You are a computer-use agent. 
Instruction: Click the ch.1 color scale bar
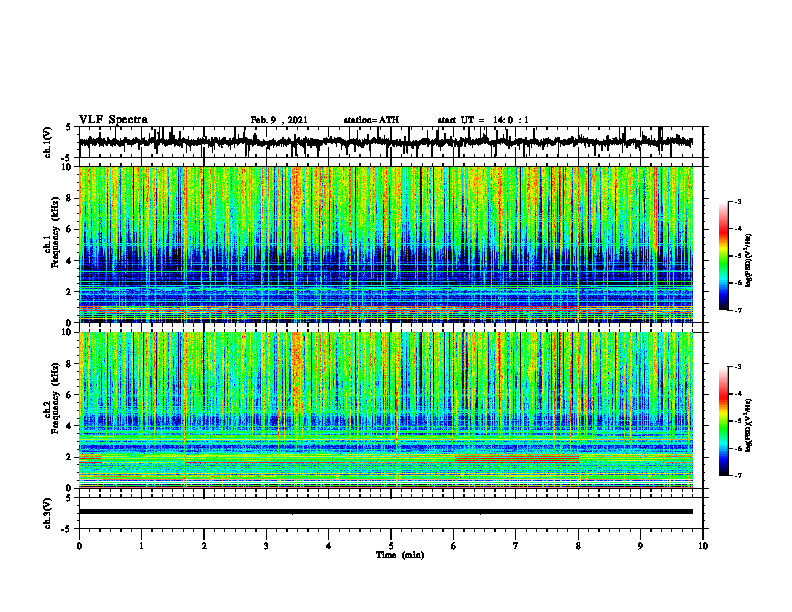[723, 256]
